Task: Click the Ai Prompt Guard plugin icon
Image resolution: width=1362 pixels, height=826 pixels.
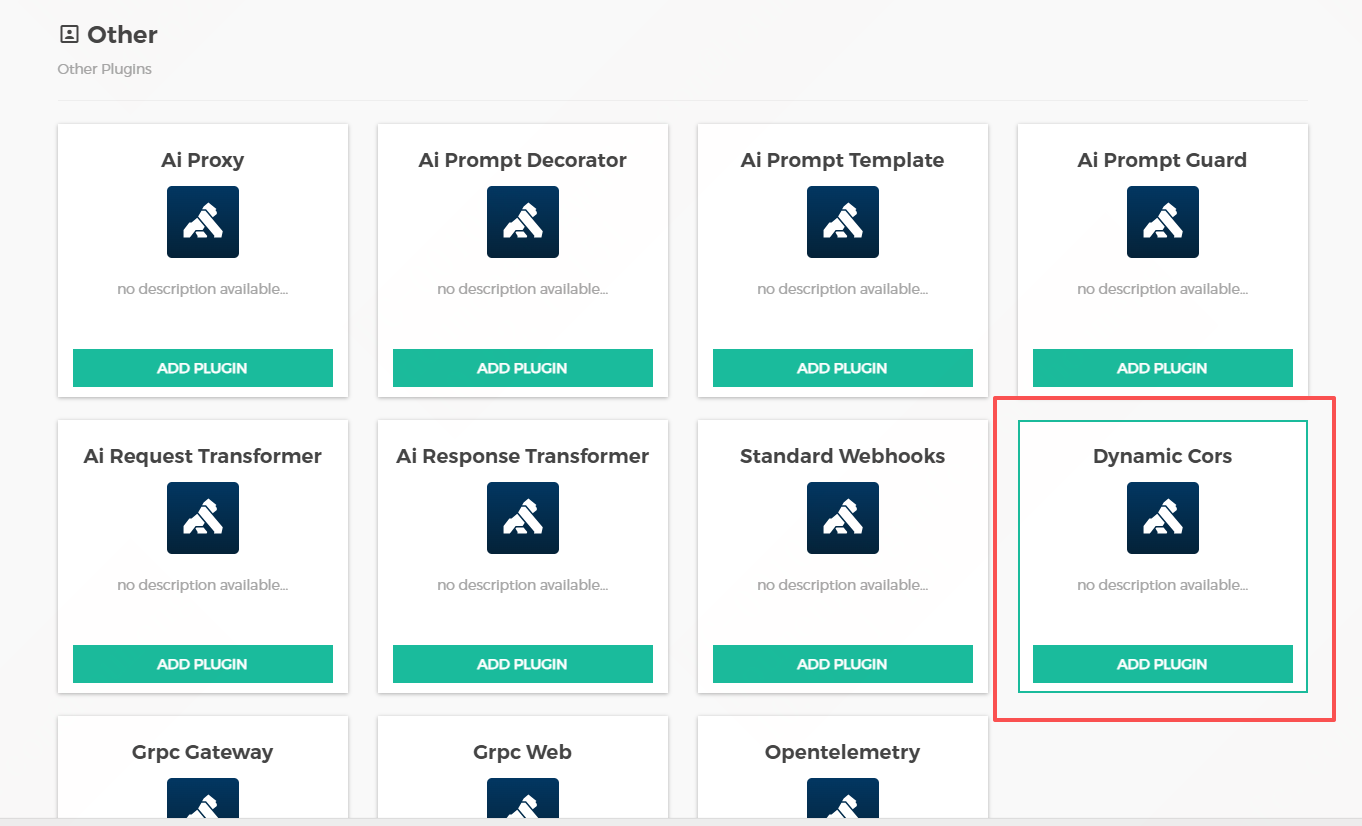Action: click(1163, 222)
